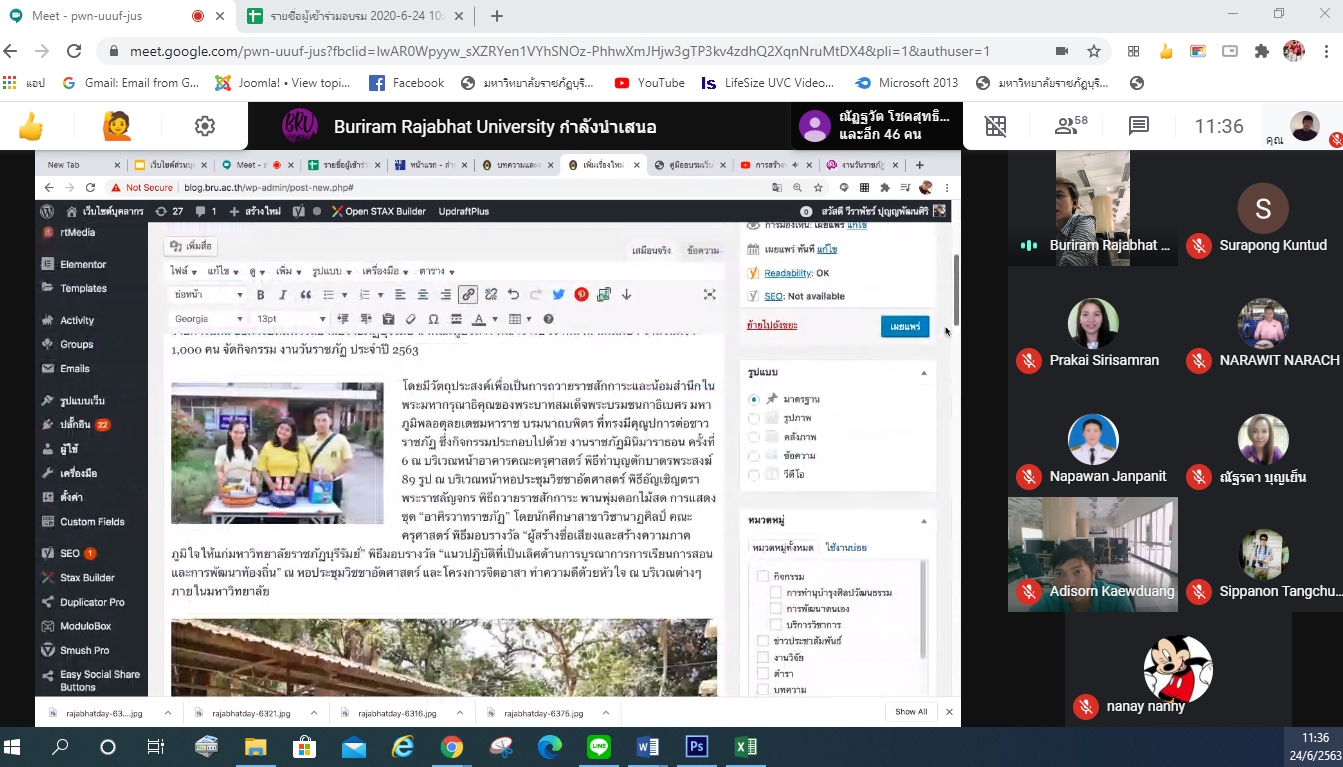Click Show All downloads button
The height and width of the screenshot is (767, 1343).
click(911, 712)
